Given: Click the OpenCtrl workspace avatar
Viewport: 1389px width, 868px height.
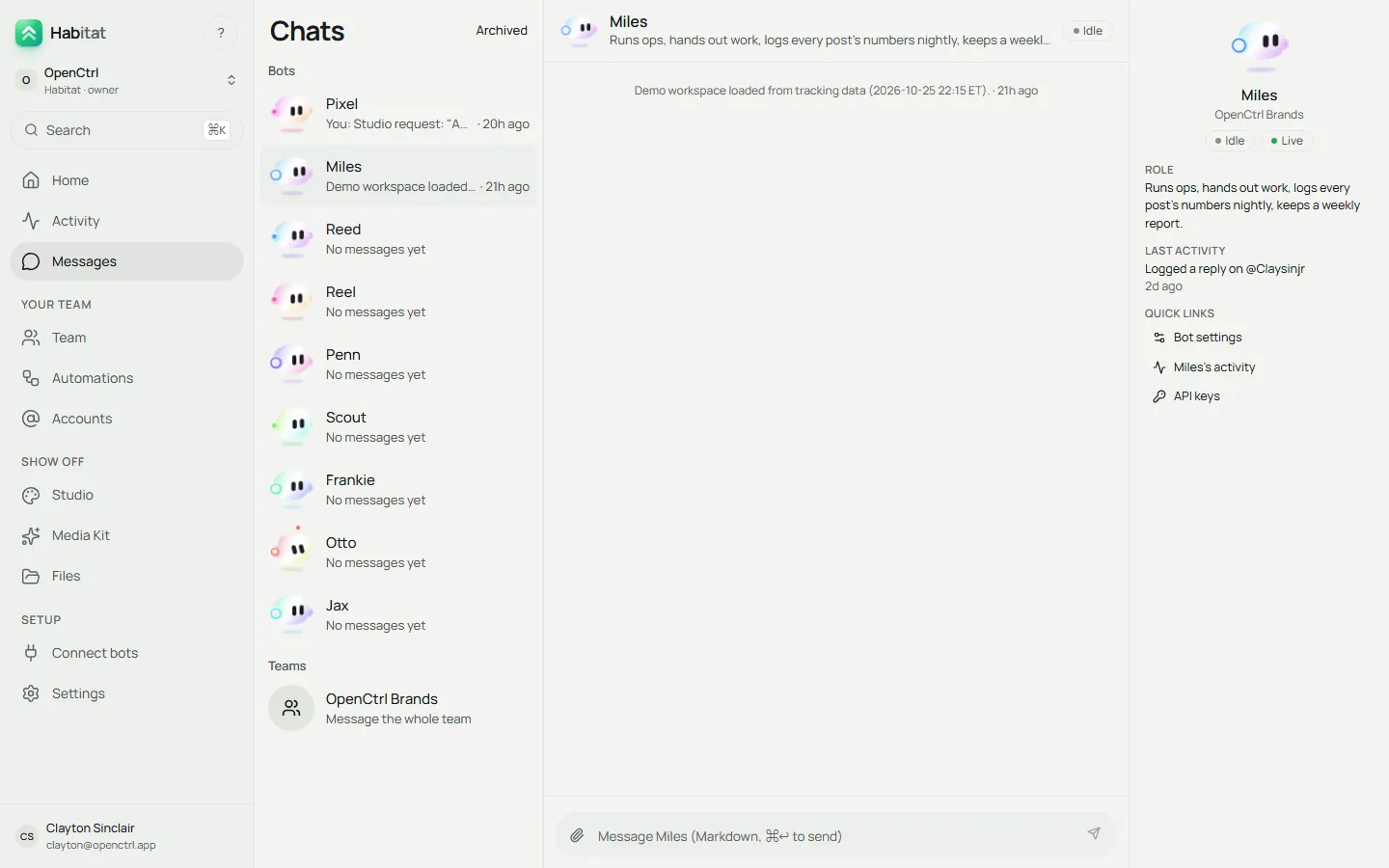Looking at the screenshot, I should (26, 80).
